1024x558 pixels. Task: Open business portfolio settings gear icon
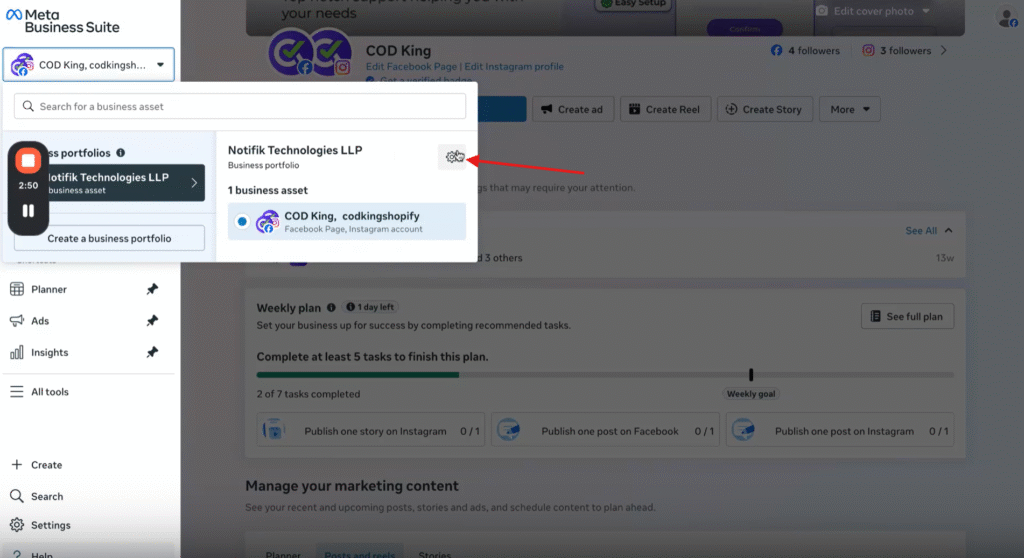454,157
